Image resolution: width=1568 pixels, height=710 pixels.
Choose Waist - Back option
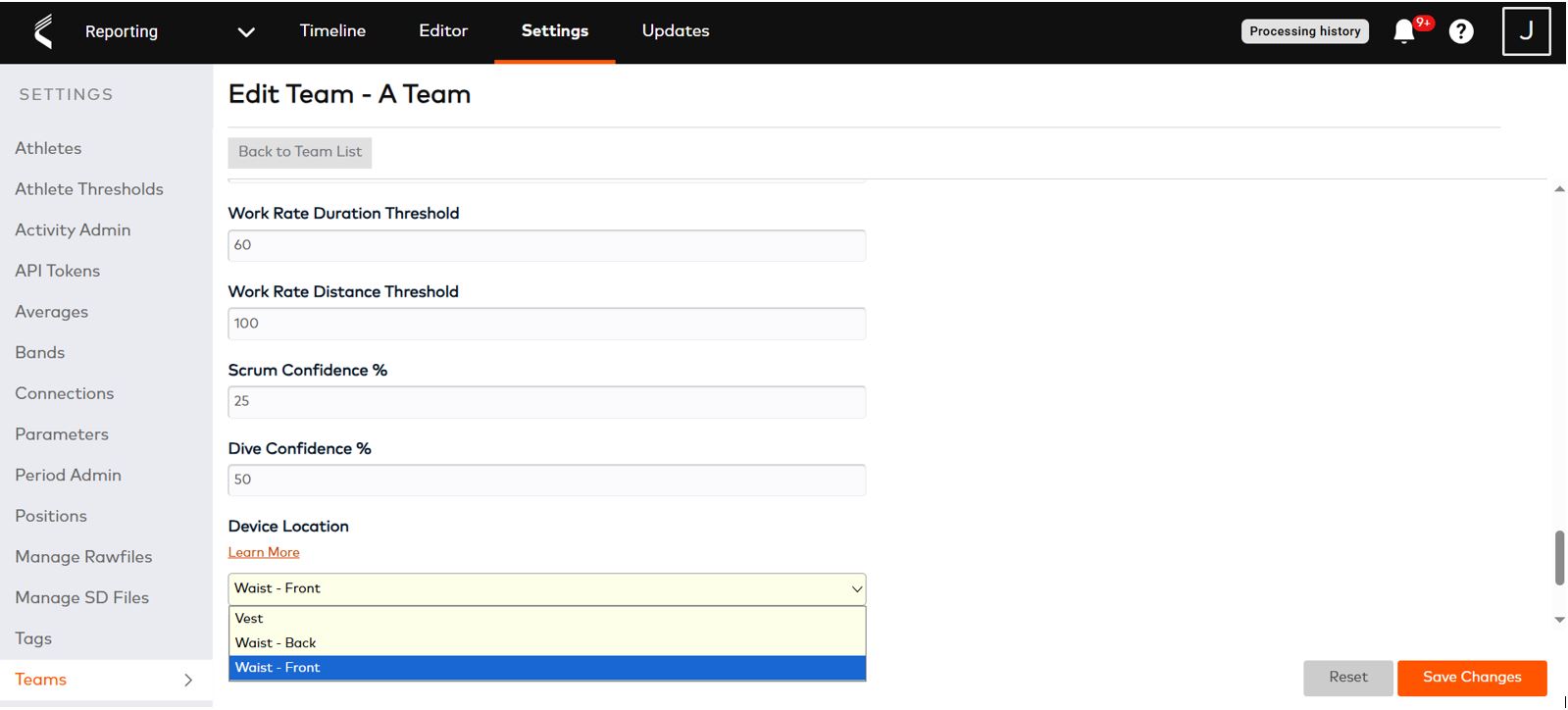click(x=547, y=643)
